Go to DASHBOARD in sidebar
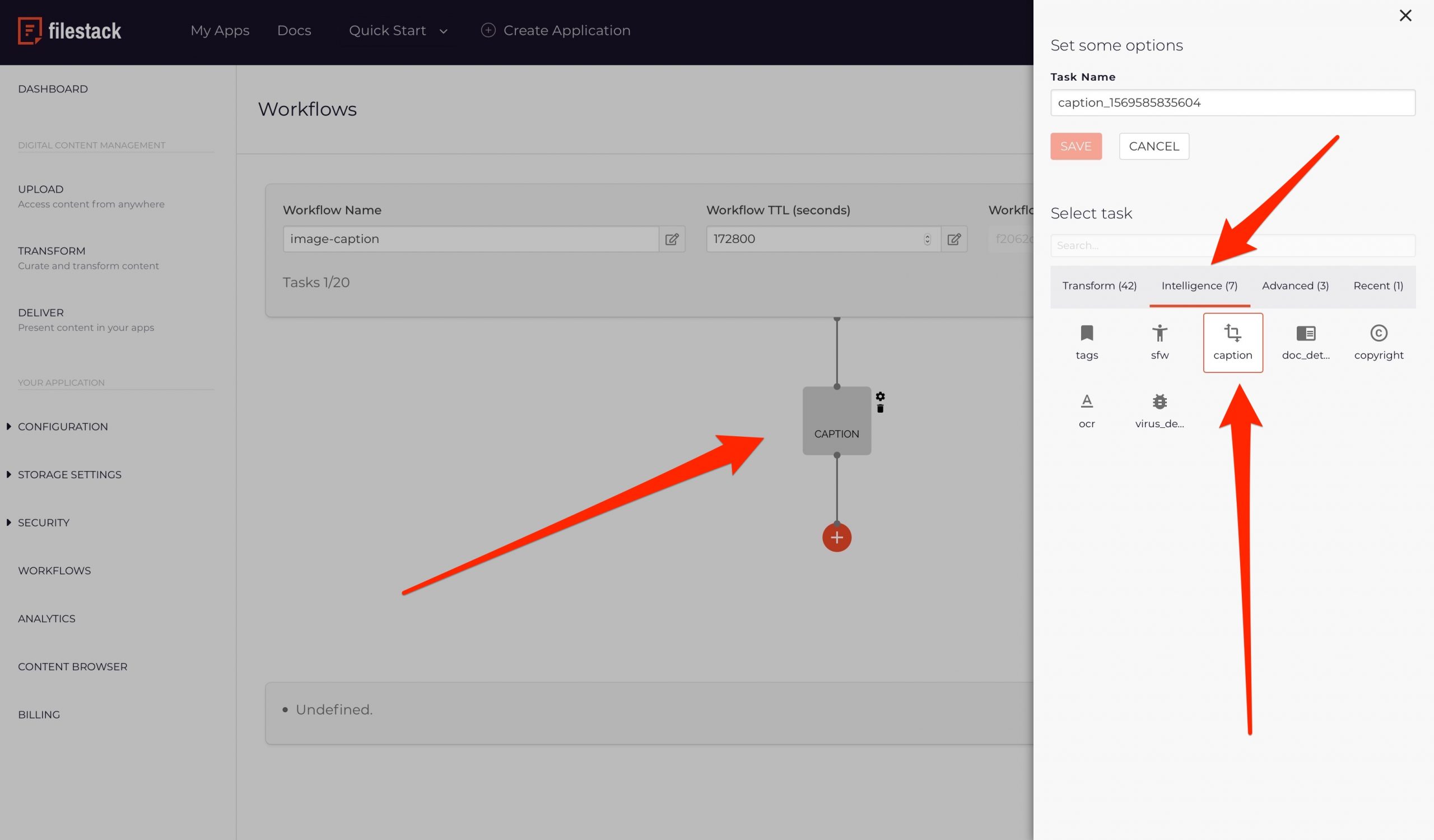This screenshot has height=840, width=1434. click(53, 89)
